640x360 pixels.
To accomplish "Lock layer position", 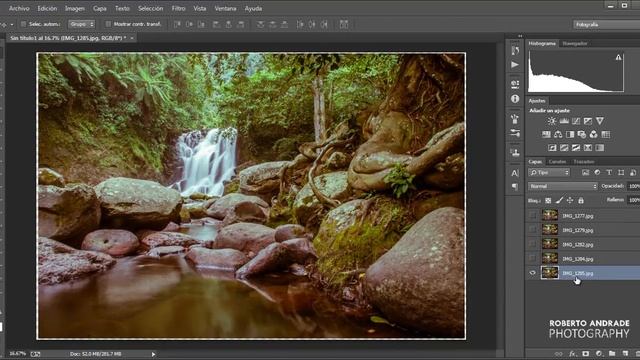I will pos(570,200).
